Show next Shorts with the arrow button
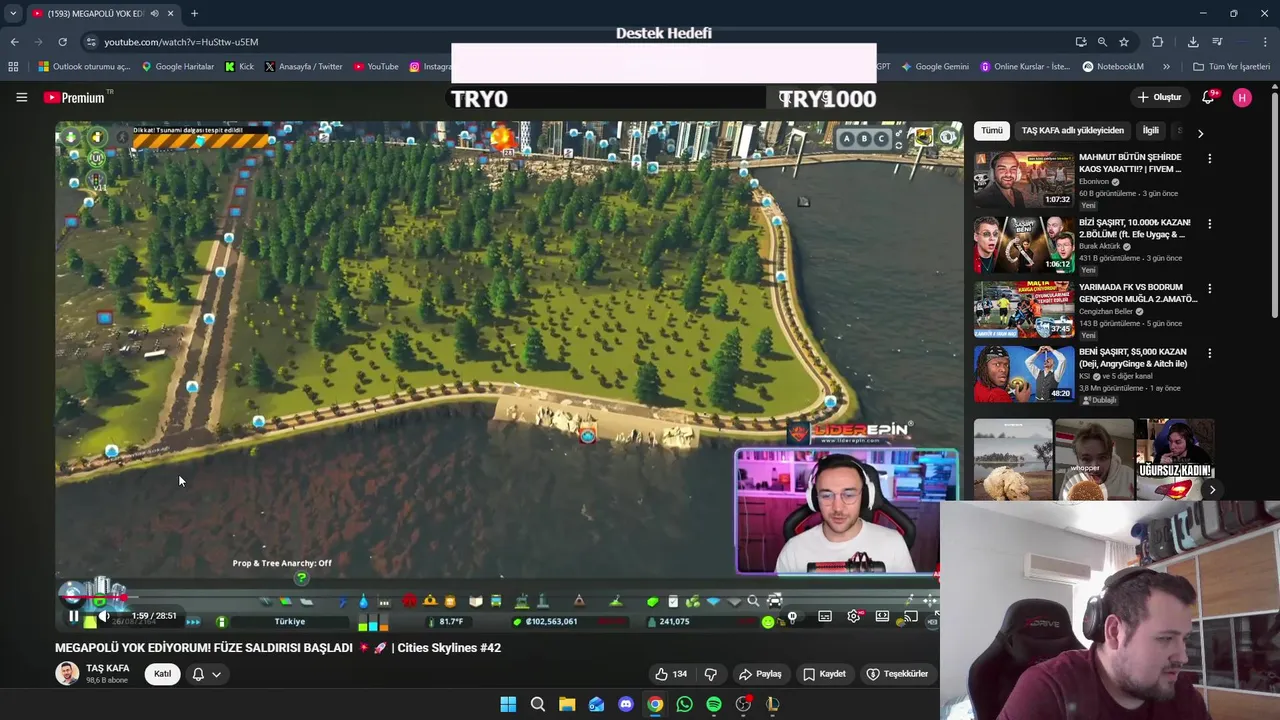This screenshot has height=720, width=1280. coord(1212,490)
